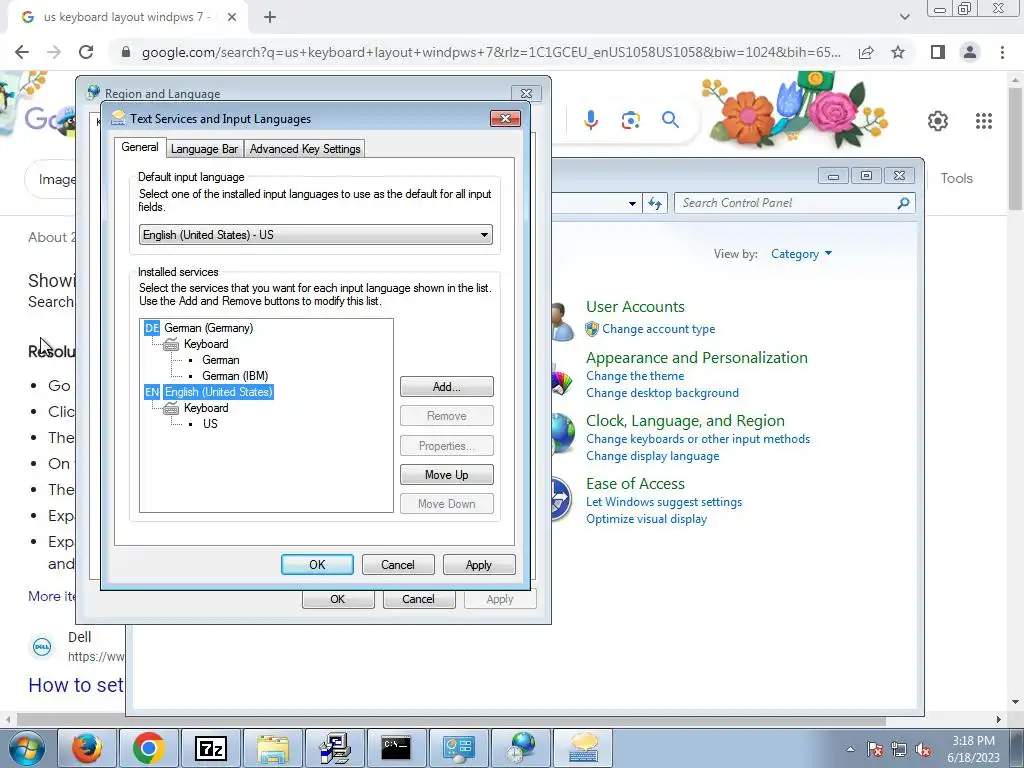Screen dimensions: 1024x768
Task: Switch to Advanced Key Settings tab
Action: tap(305, 149)
